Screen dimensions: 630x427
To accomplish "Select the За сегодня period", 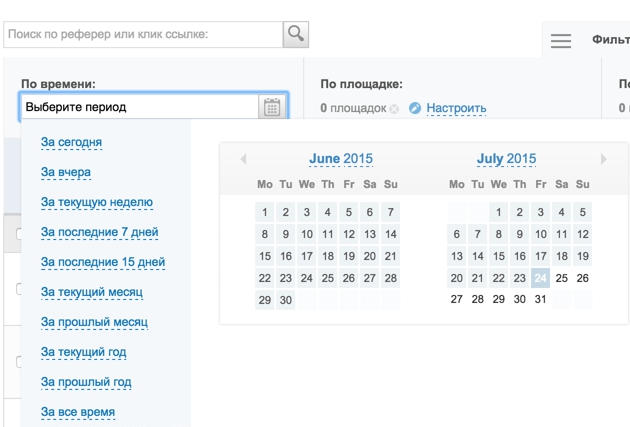I will coord(71,142).
